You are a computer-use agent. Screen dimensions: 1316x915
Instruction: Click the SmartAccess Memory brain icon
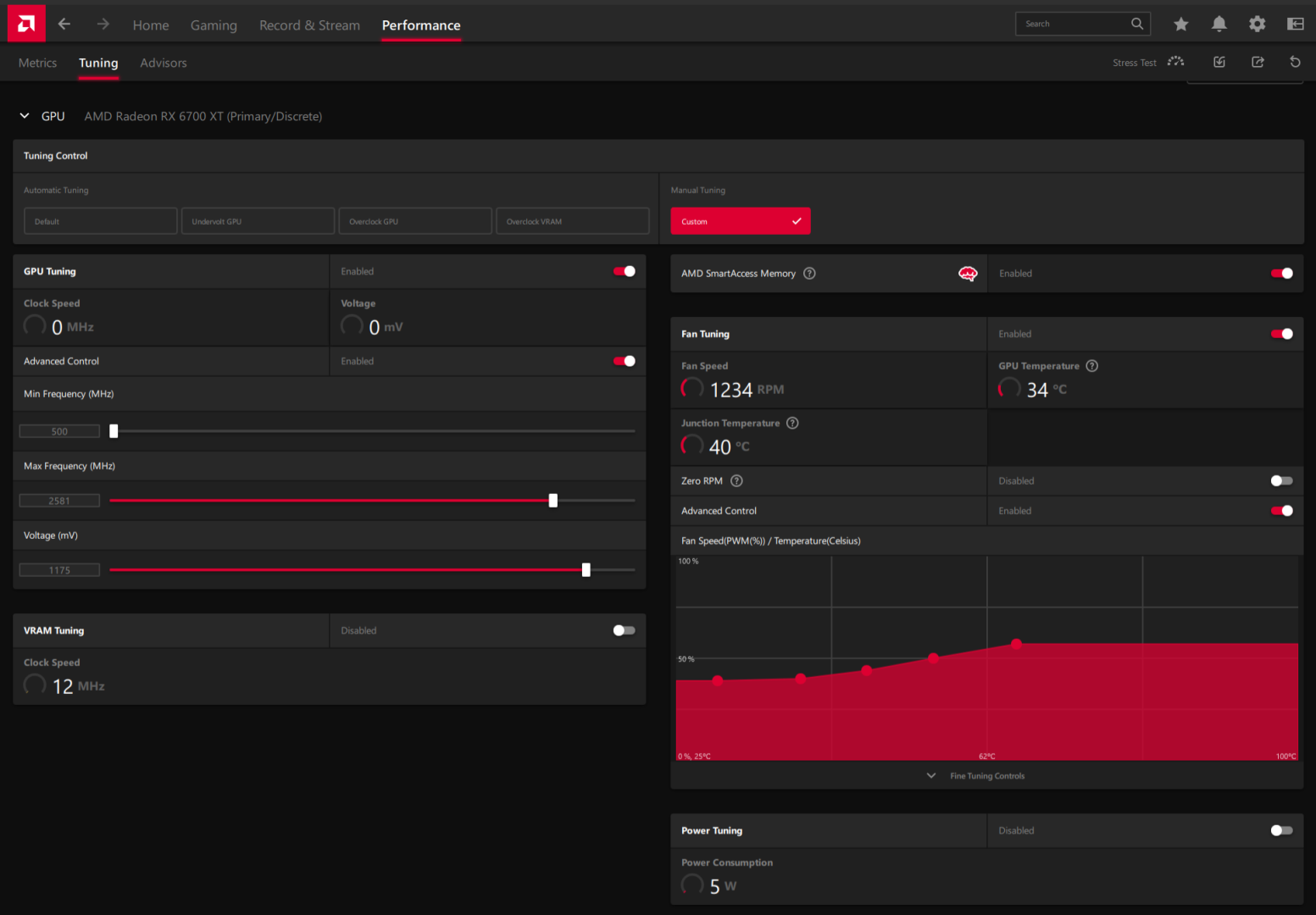(x=968, y=274)
